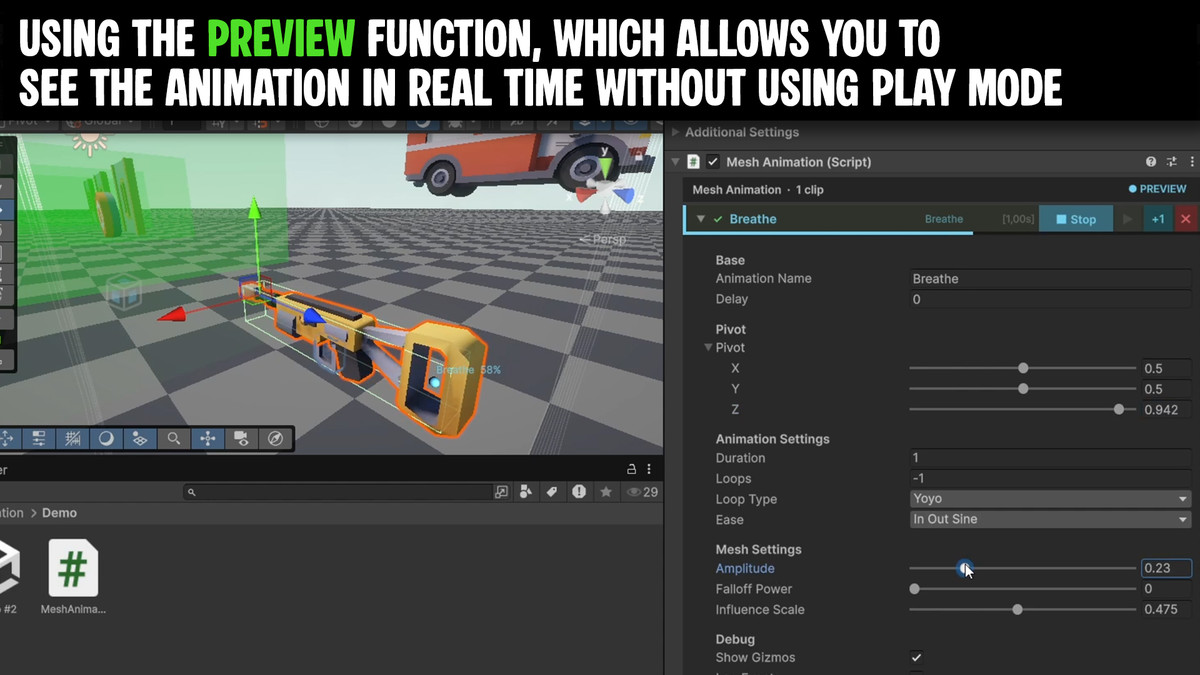Collapse the Breathe clip foldout arrow
The image size is (1200, 675).
pyautogui.click(x=701, y=219)
